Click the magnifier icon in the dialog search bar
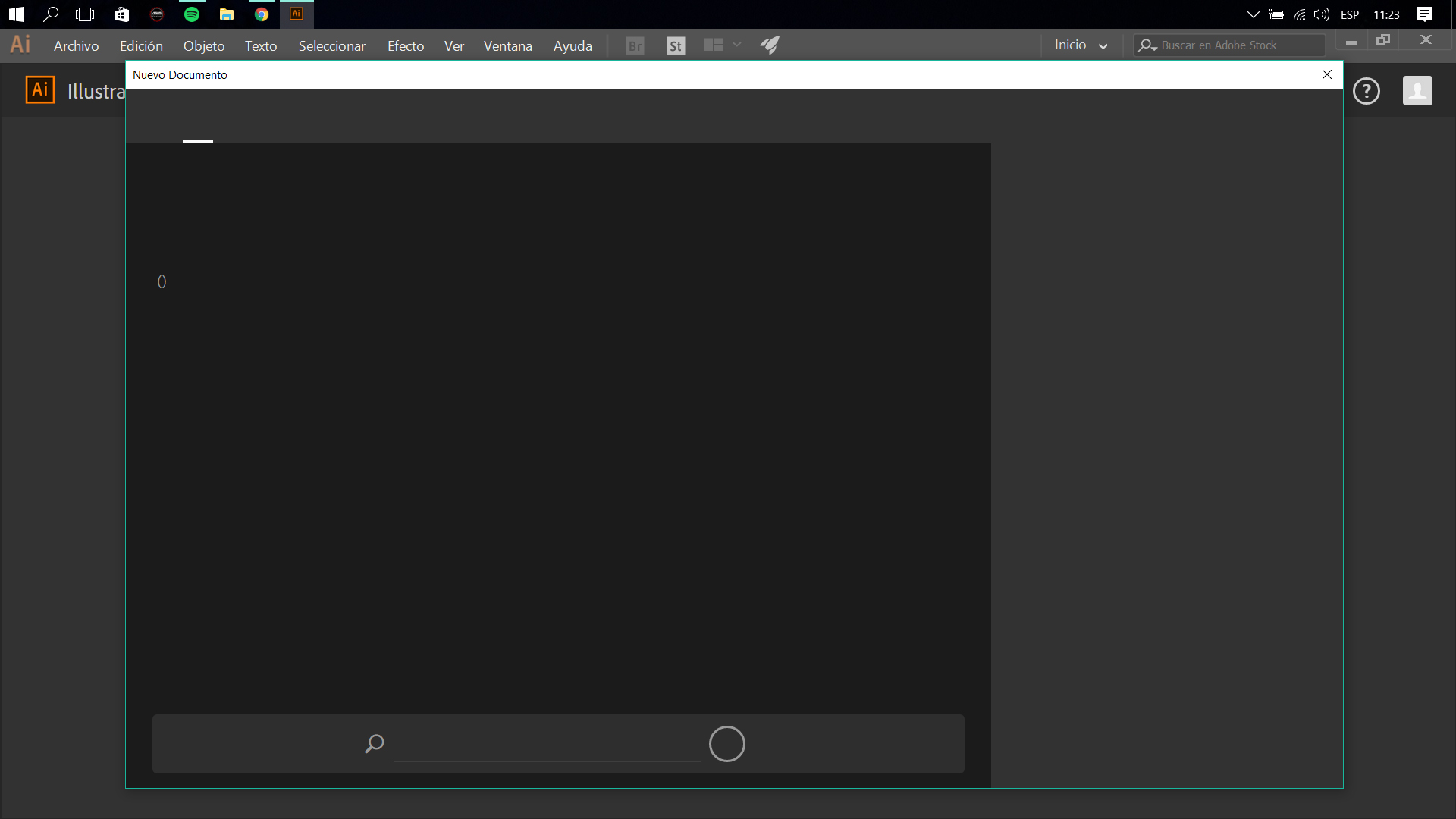The height and width of the screenshot is (819, 1456). (375, 744)
